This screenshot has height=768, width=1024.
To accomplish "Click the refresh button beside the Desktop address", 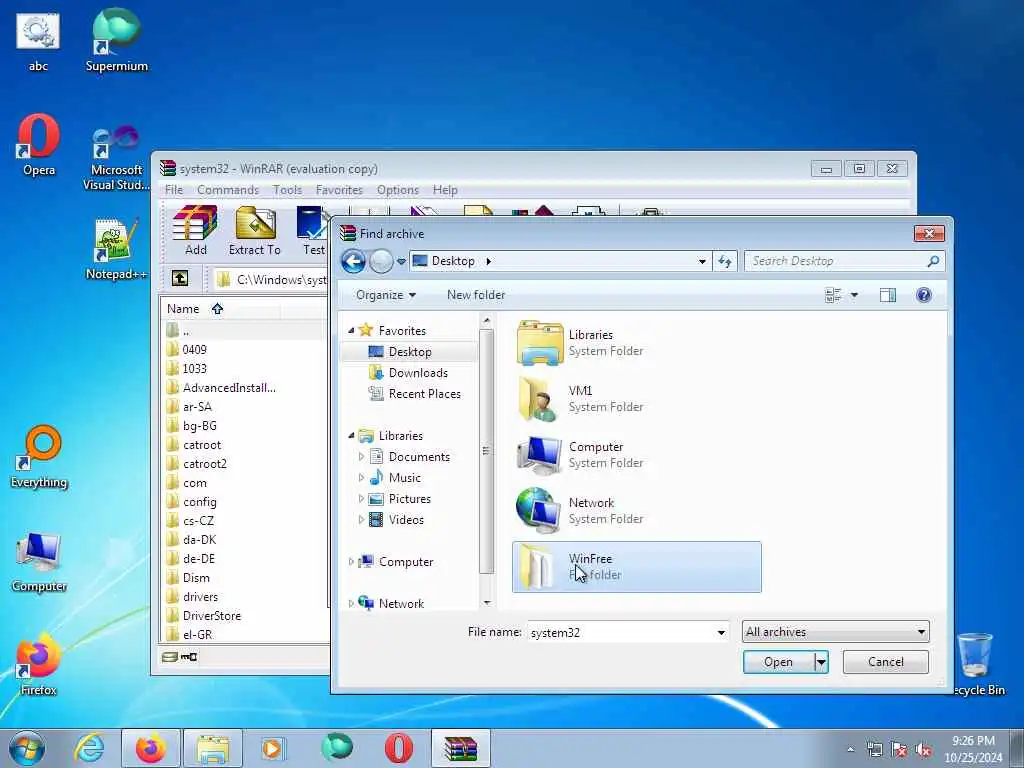I will pyautogui.click(x=725, y=261).
